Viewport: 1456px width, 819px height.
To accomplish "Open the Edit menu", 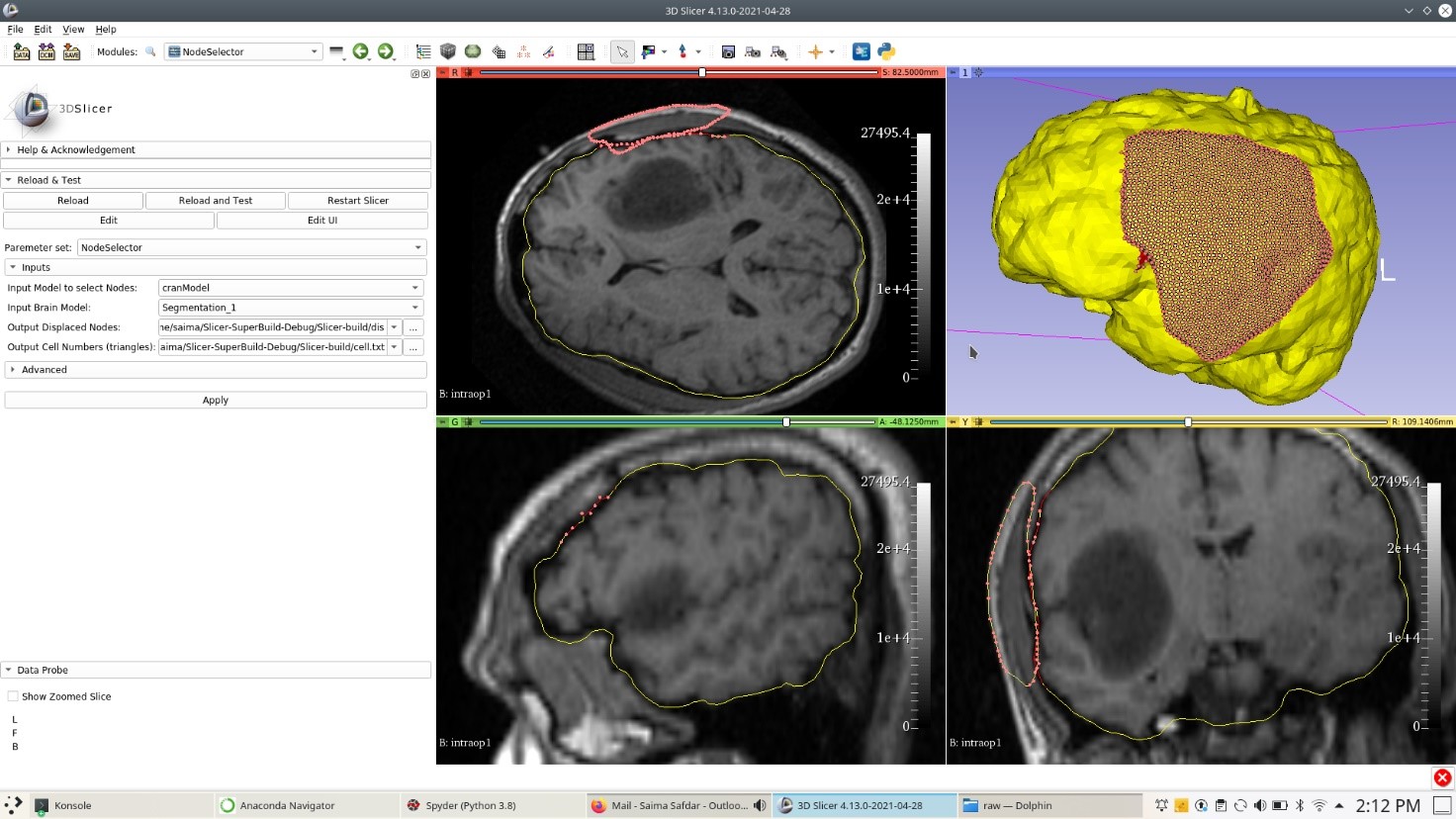I will pyautogui.click(x=43, y=29).
